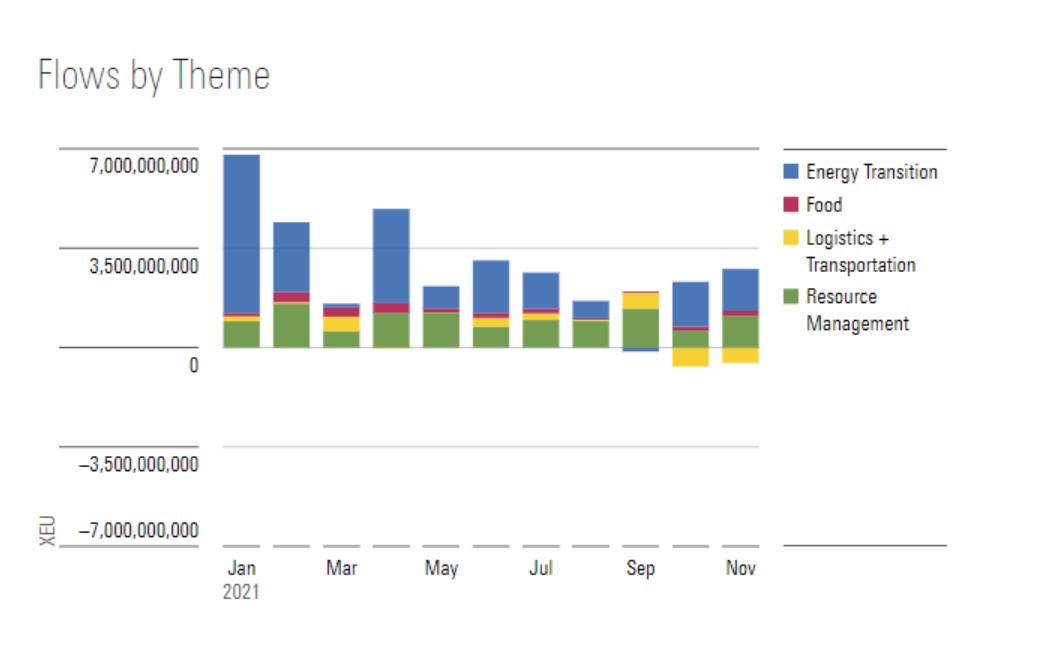Click the January blue Energy Transition bar
The height and width of the screenshot is (669, 1047).
click(x=241, y=234)
